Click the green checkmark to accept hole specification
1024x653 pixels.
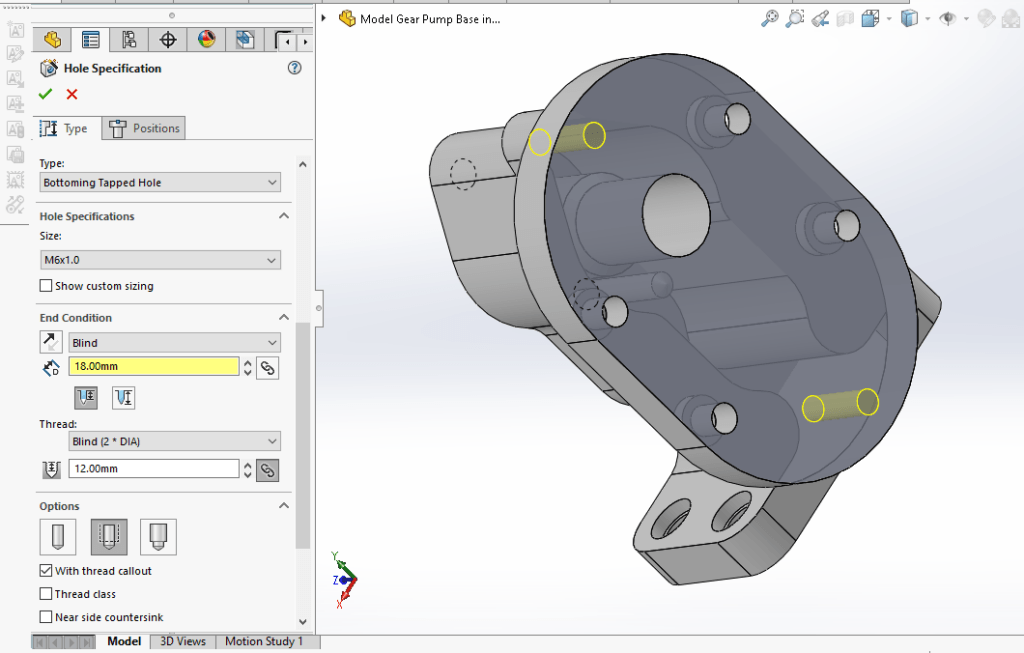(45, 93)
